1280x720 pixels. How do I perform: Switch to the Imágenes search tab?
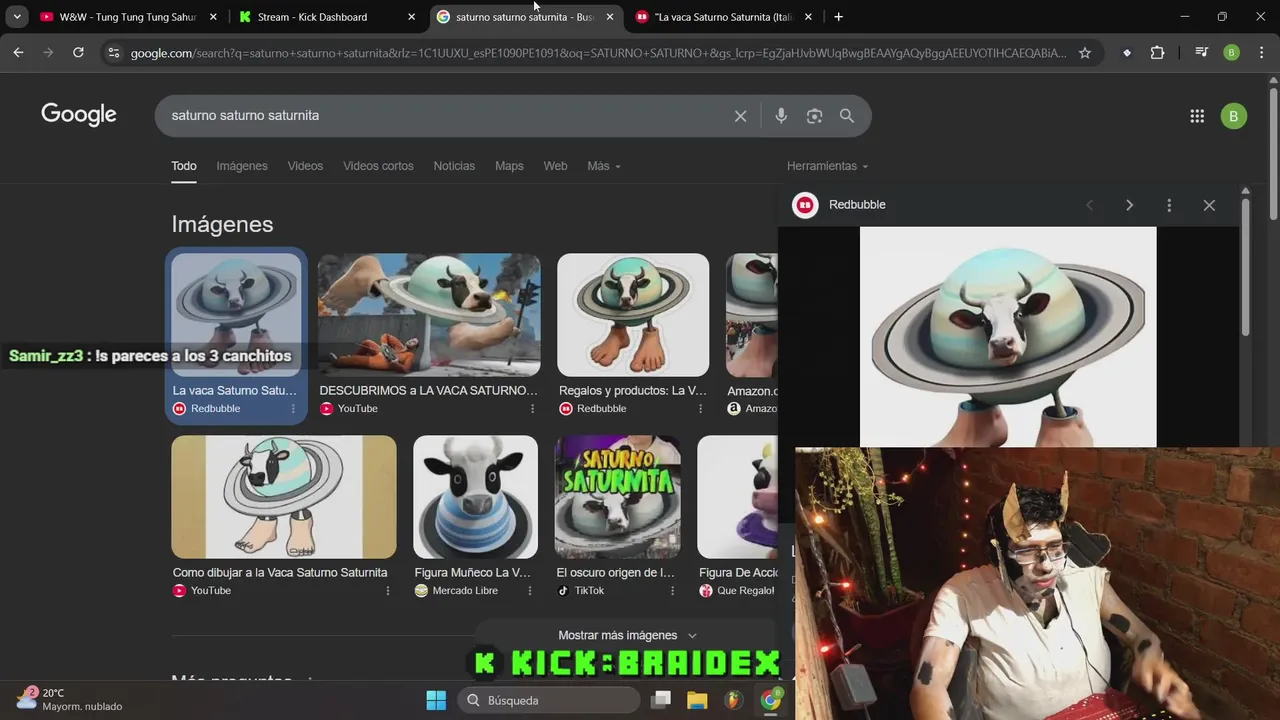pos(242,166)
